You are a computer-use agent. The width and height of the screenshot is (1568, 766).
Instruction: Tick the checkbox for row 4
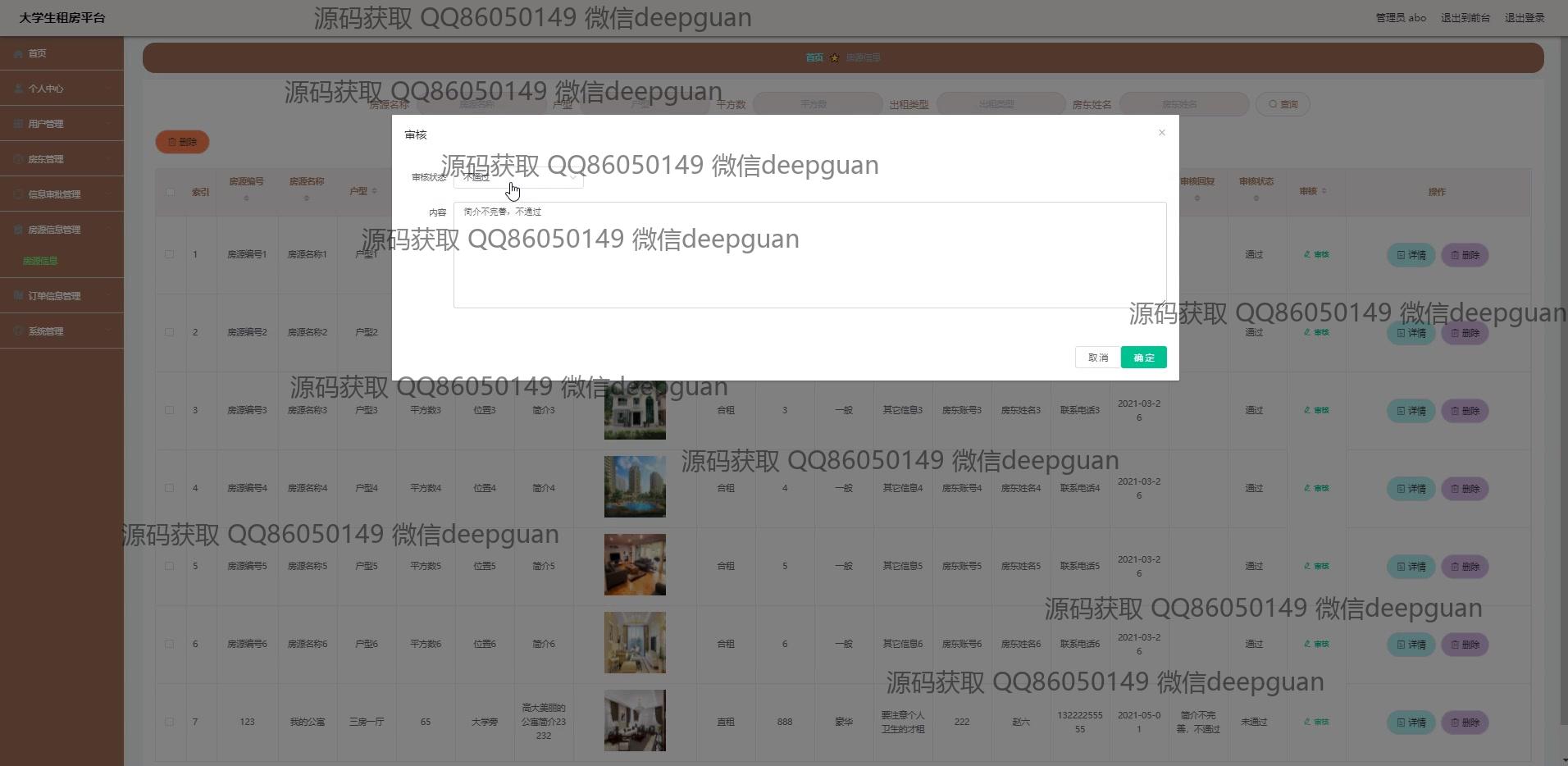tap(170, 488)
